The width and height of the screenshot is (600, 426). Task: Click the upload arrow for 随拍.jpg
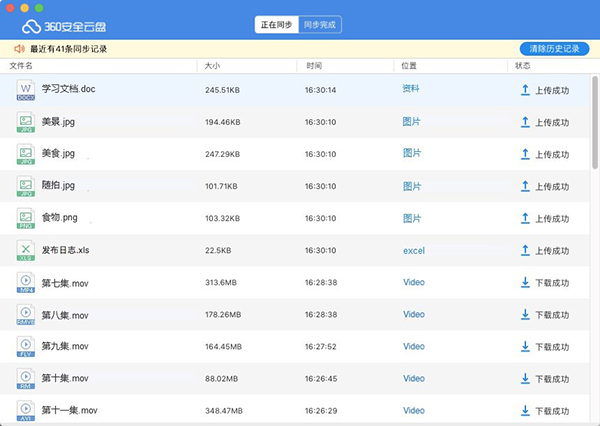tap(525, 186)
